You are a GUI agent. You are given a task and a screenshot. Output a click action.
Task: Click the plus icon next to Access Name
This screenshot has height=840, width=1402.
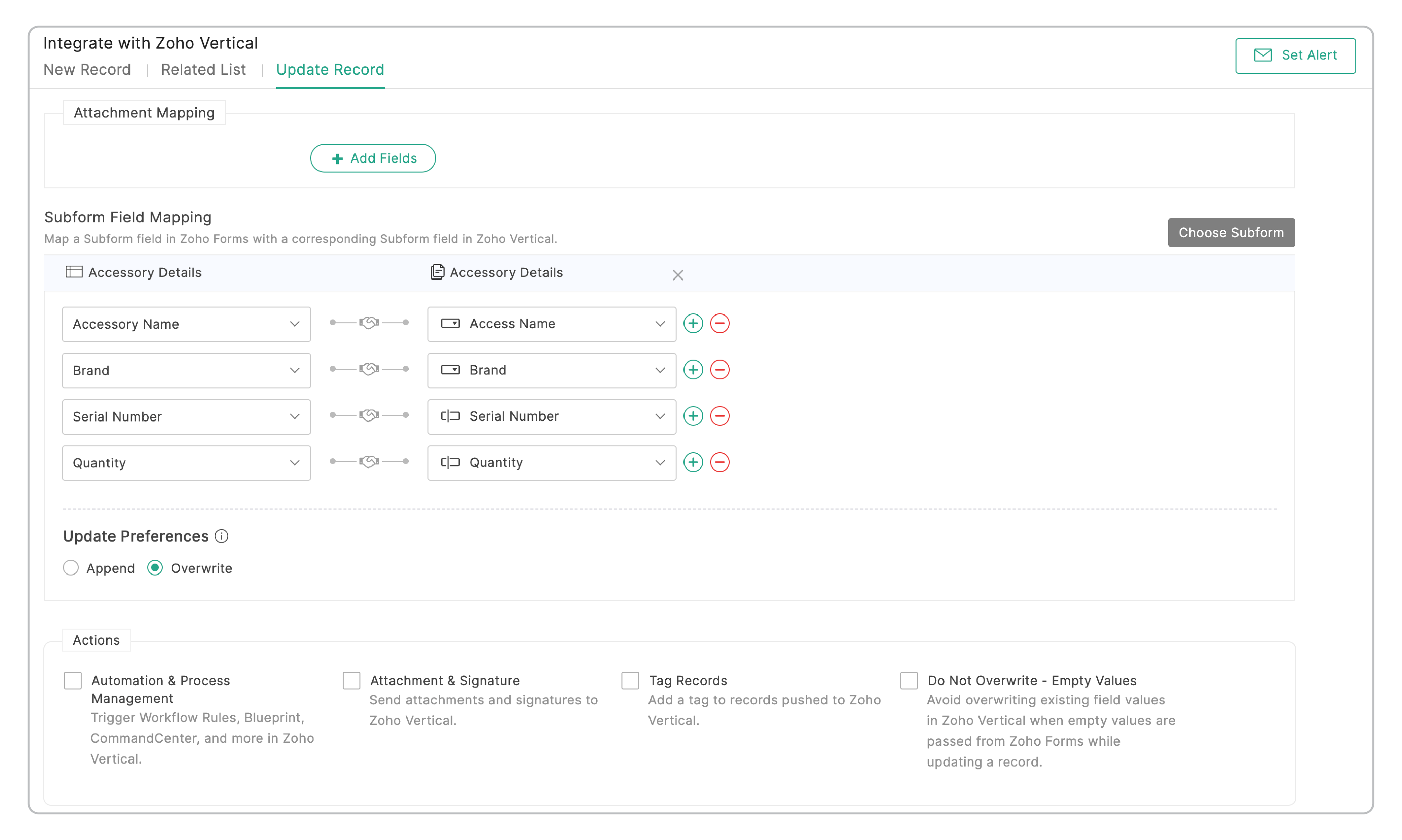(x=693, y=323)
